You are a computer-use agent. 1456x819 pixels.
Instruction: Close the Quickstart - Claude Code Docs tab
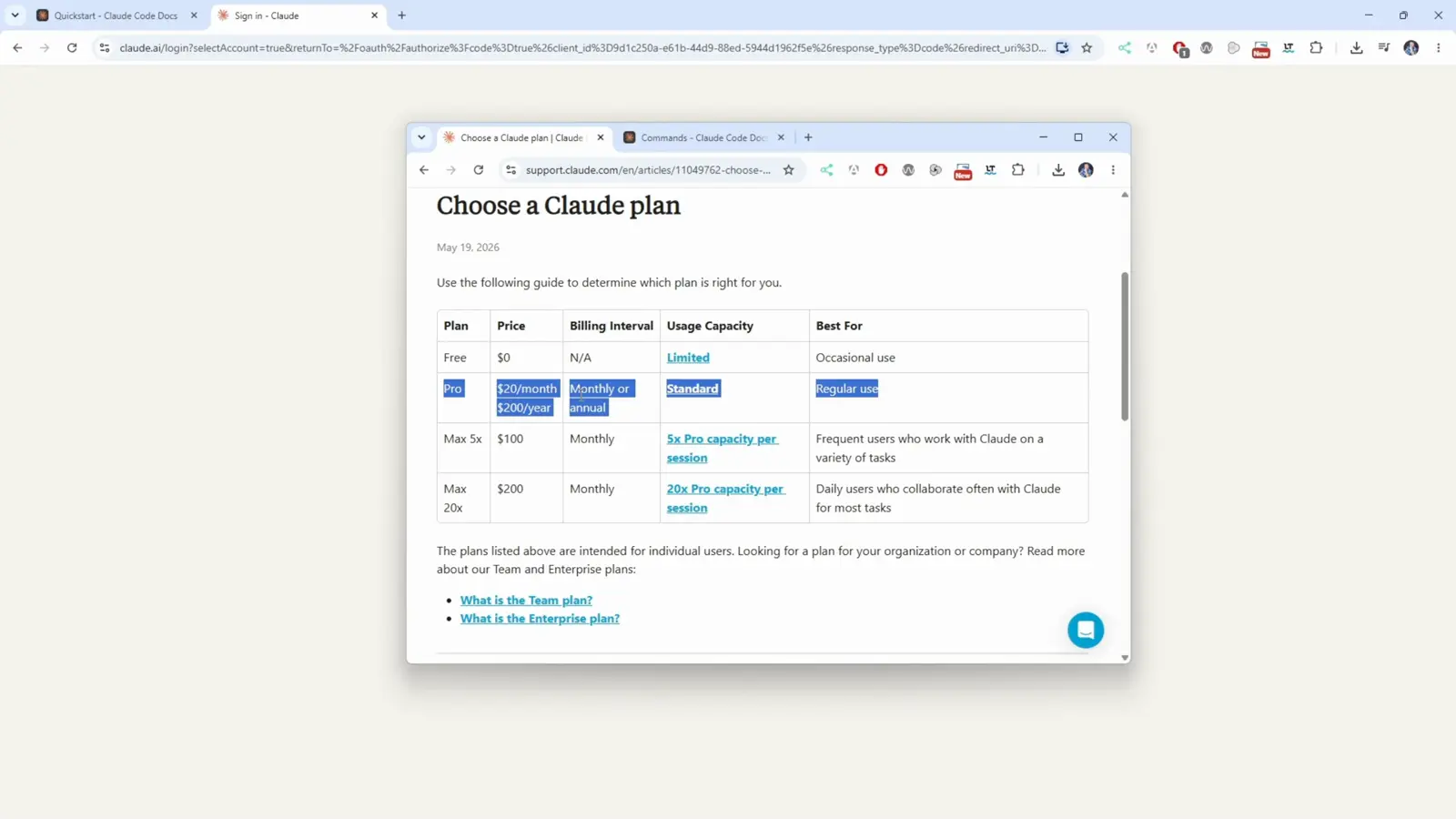(194, 15)
